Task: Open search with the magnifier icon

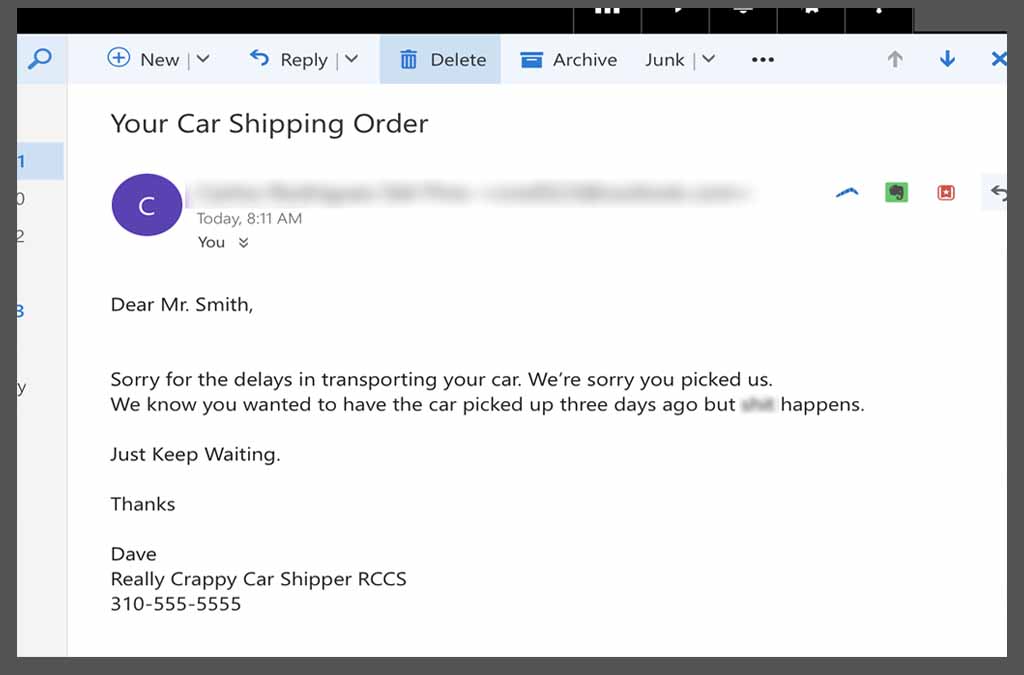Action: 40,59
